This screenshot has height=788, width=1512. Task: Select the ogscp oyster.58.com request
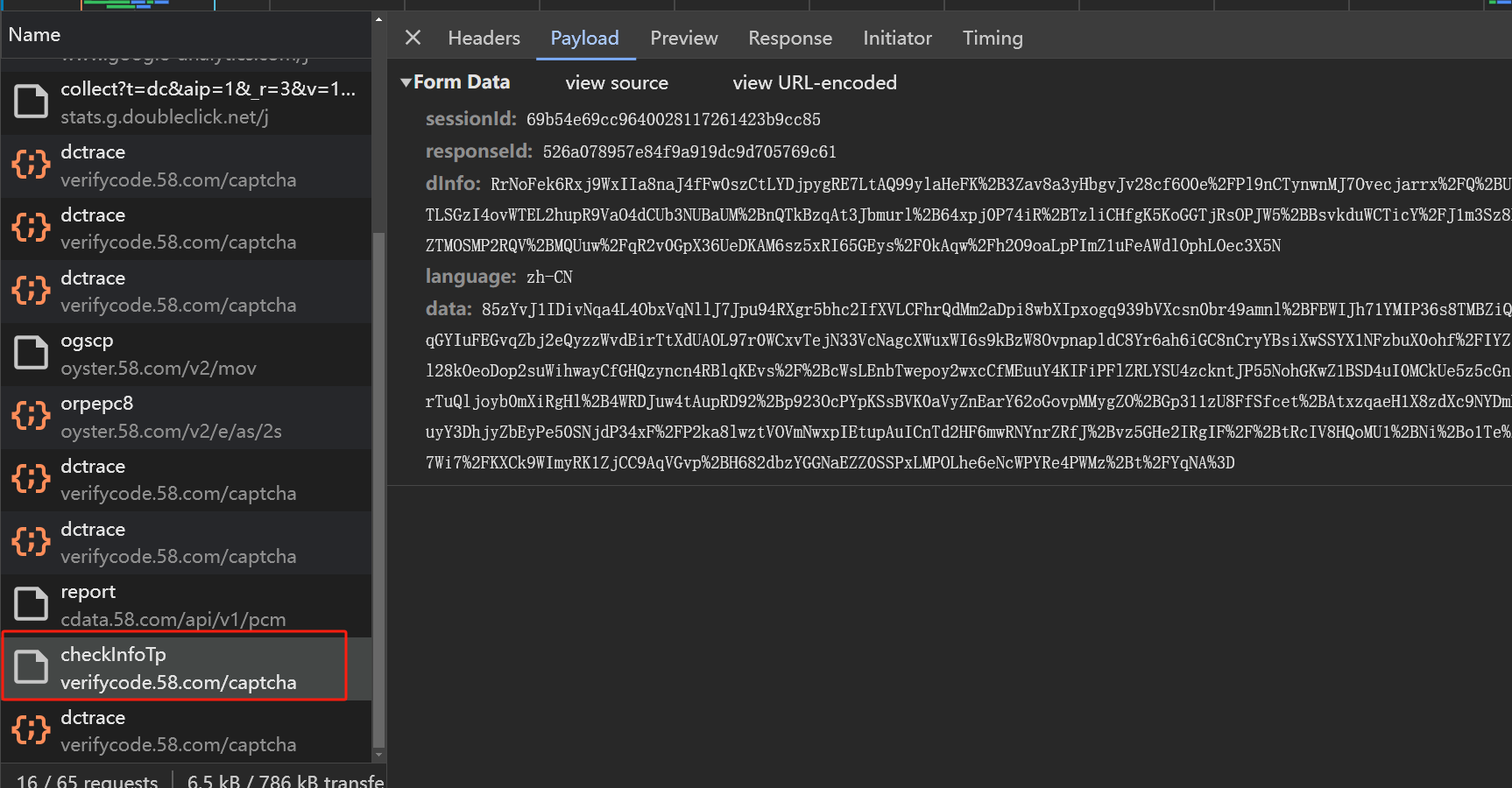186,354
